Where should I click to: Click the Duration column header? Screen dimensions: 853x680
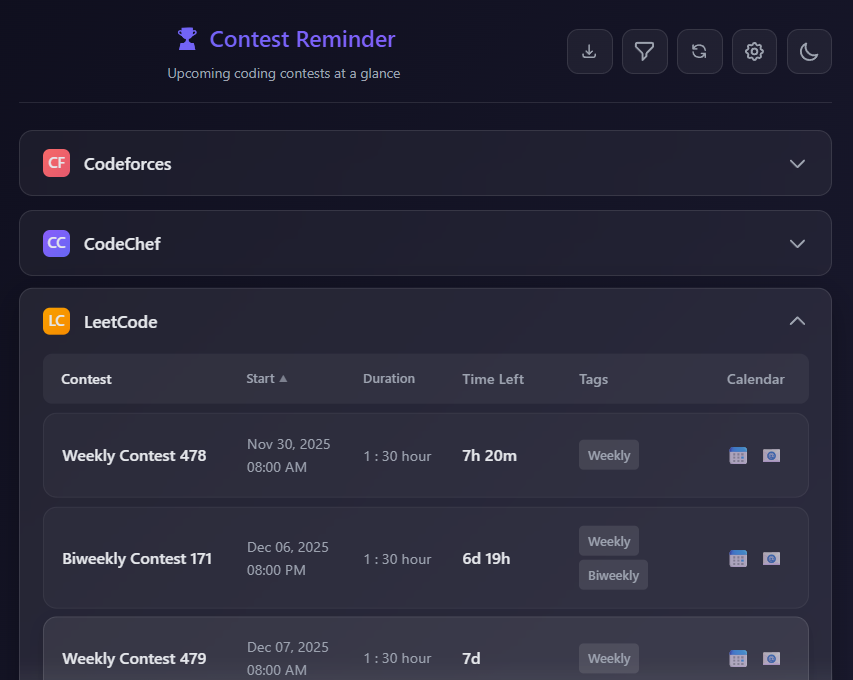[x=389, y=378]
